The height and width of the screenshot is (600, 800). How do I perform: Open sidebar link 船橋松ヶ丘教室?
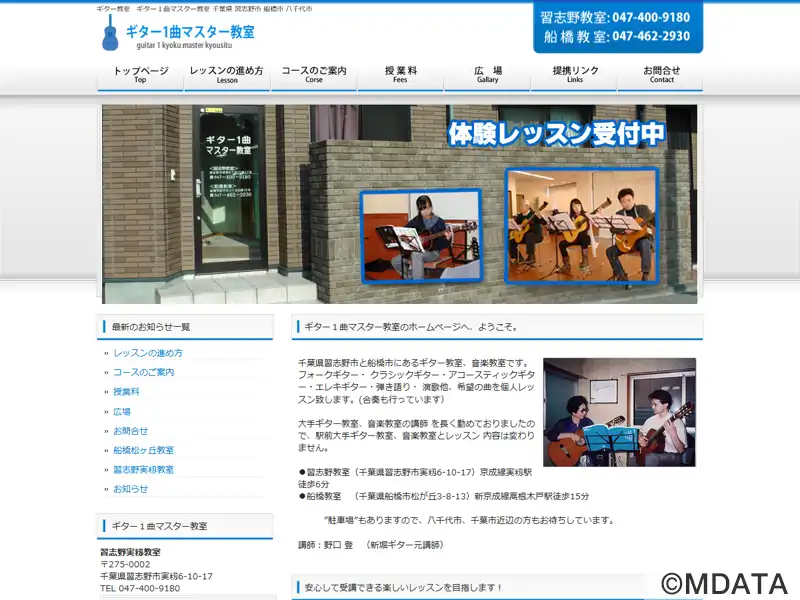point(143,450)
